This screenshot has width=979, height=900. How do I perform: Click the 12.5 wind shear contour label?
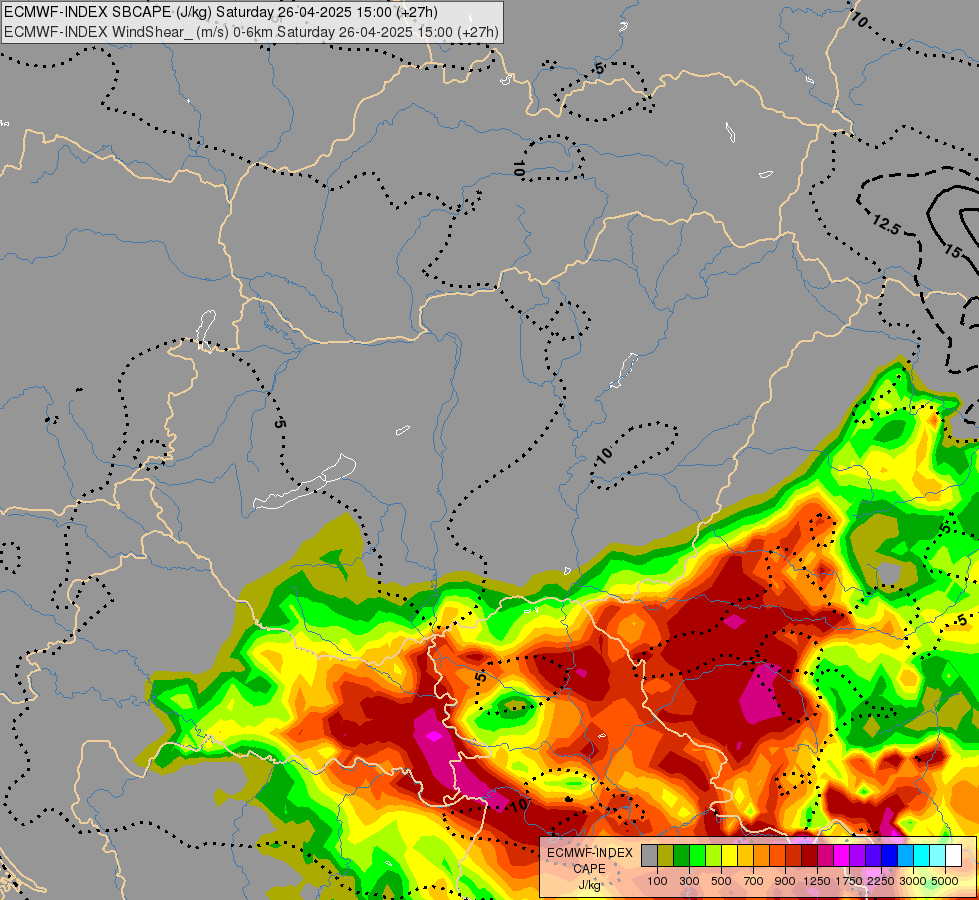tap(886, 224)
